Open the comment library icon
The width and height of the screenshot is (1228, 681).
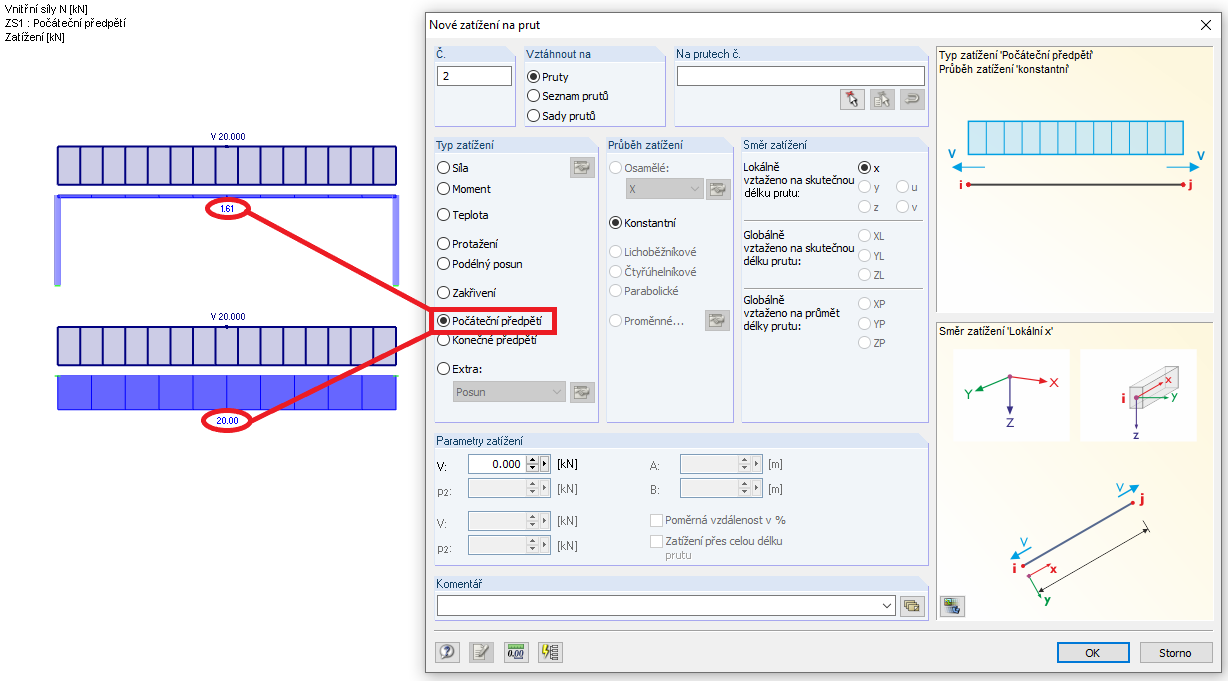point(911,605)
